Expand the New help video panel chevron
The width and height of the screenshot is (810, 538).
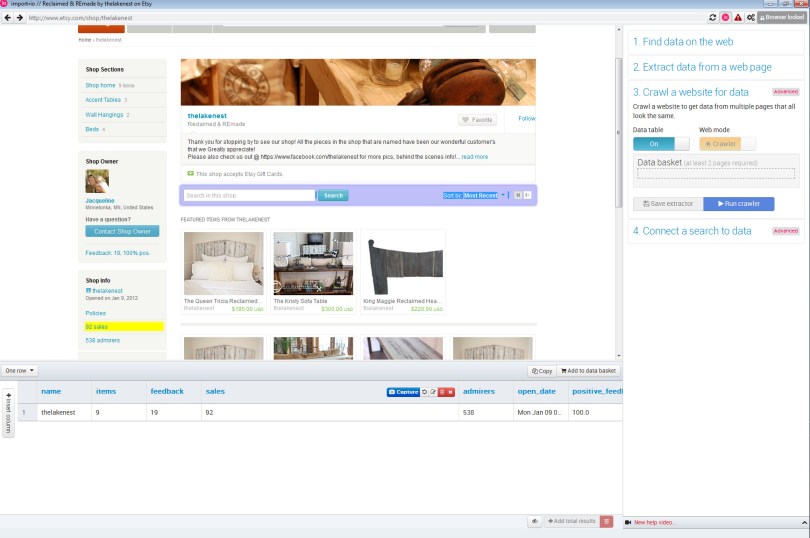point(801,522)
